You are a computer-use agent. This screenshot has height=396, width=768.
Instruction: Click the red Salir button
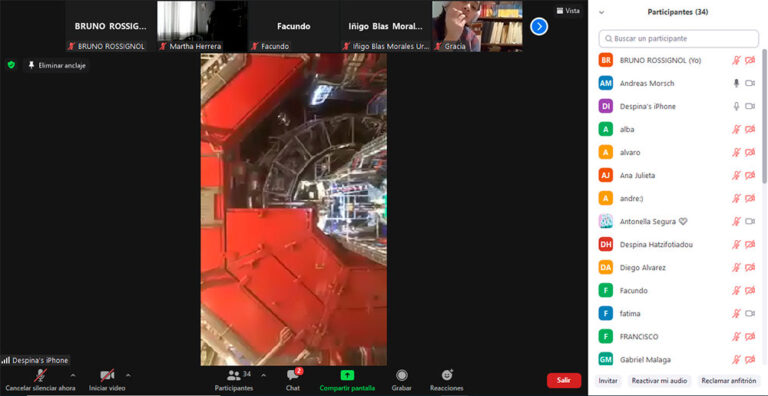(x=564, y=380)
